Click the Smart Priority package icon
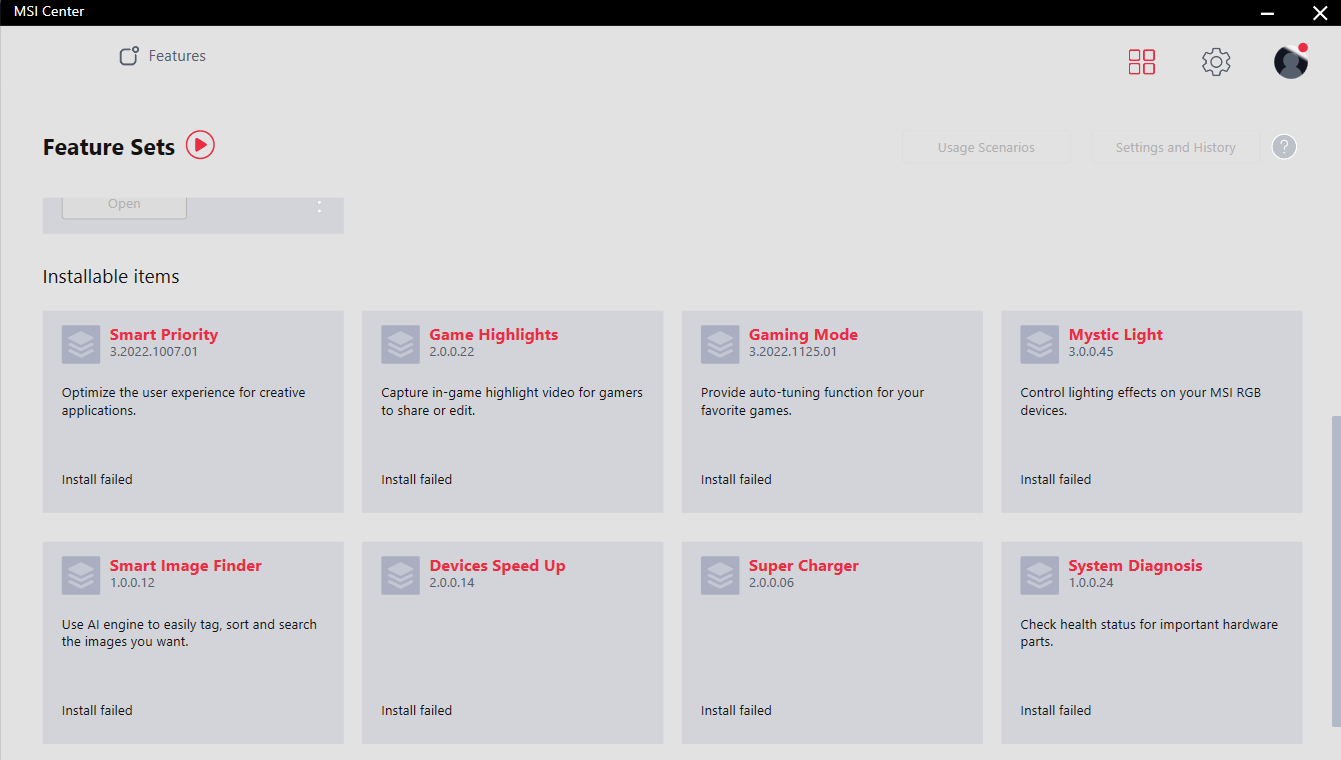Screen dimensions: 1341x760 [x=81, y=344]
